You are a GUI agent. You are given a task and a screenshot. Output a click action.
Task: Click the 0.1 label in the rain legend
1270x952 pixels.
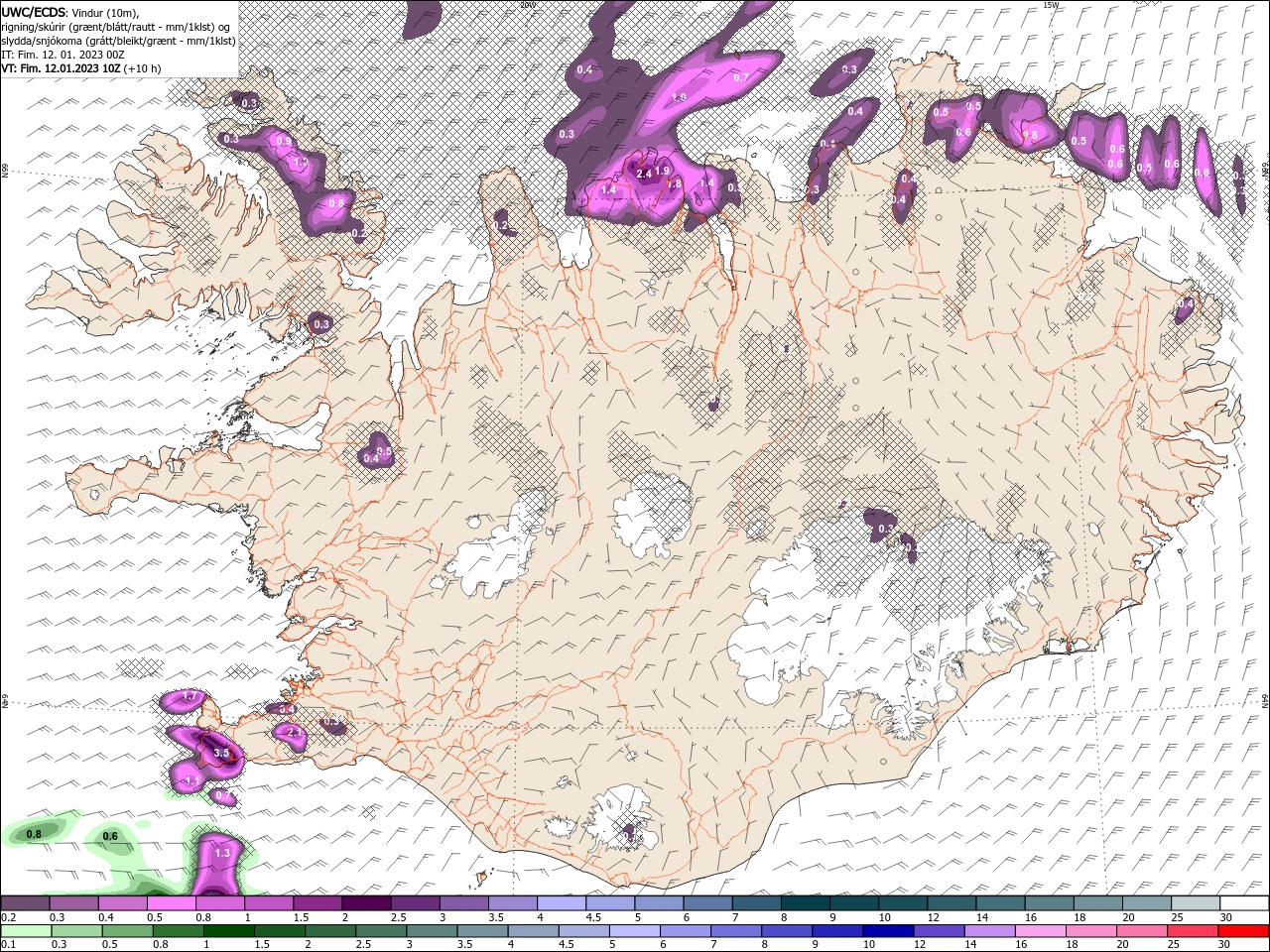(x=8, y=945)
